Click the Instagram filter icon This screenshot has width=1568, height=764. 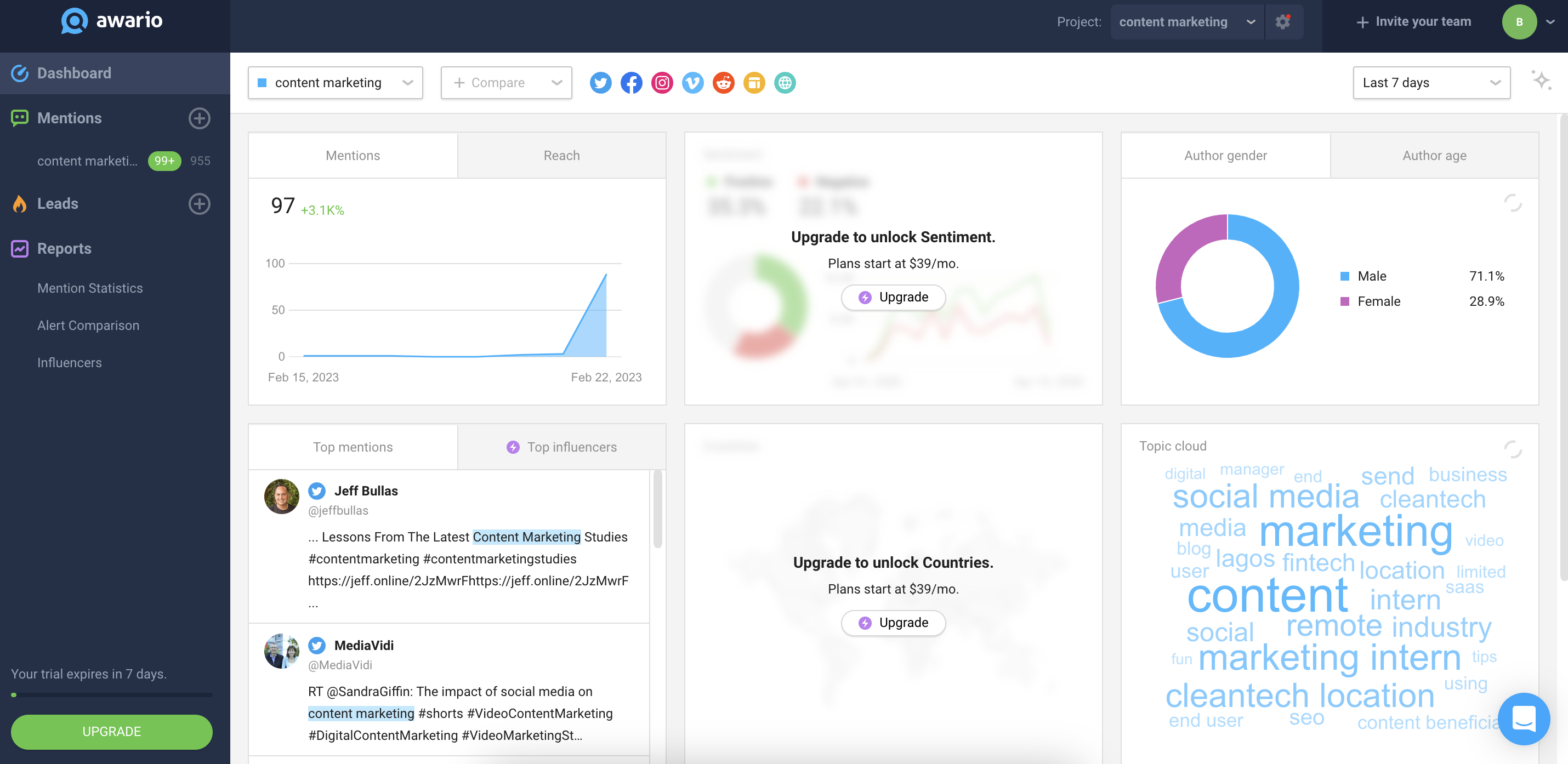(x=662, y=82)
